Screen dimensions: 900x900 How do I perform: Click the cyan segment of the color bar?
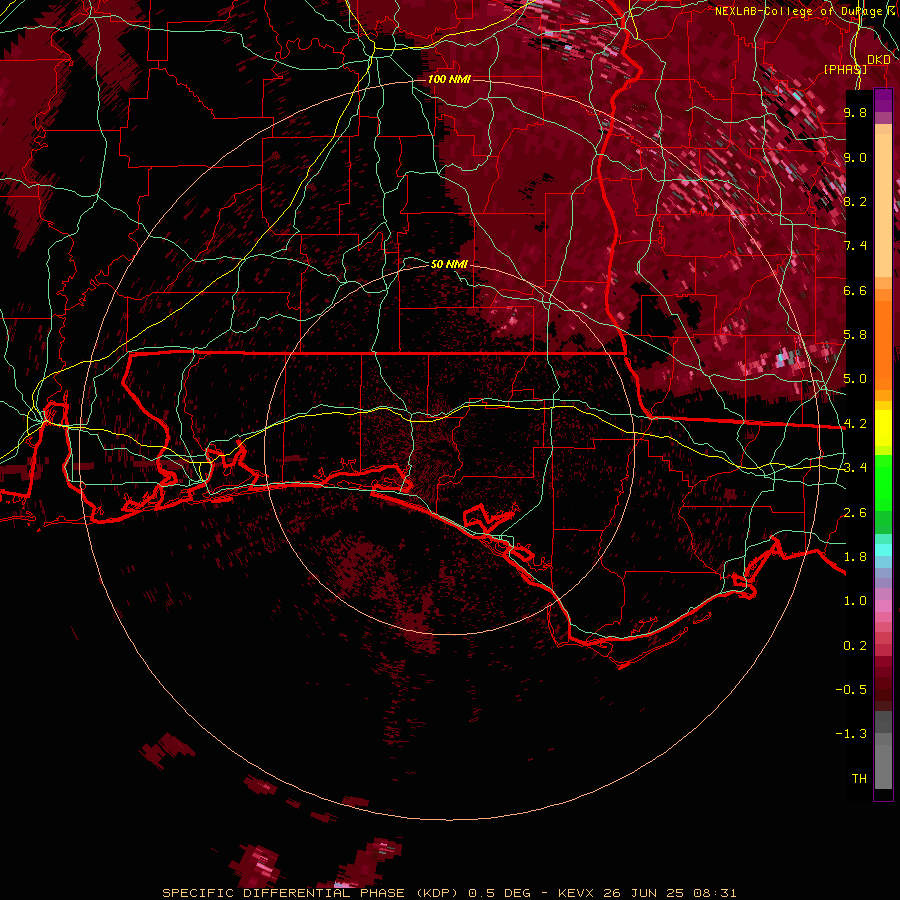[883, 550]
